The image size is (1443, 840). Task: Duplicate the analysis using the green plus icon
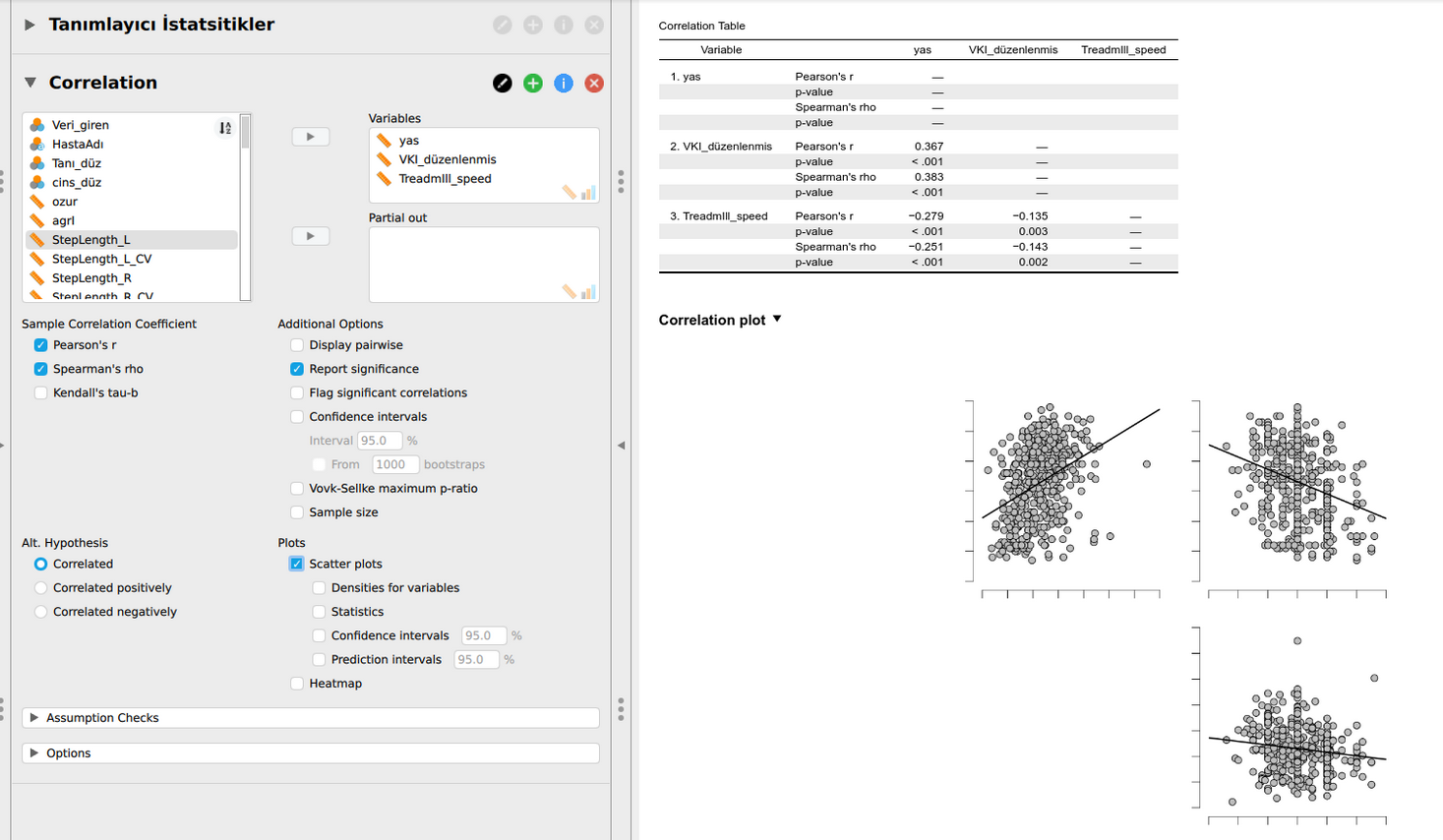point(532,84)
